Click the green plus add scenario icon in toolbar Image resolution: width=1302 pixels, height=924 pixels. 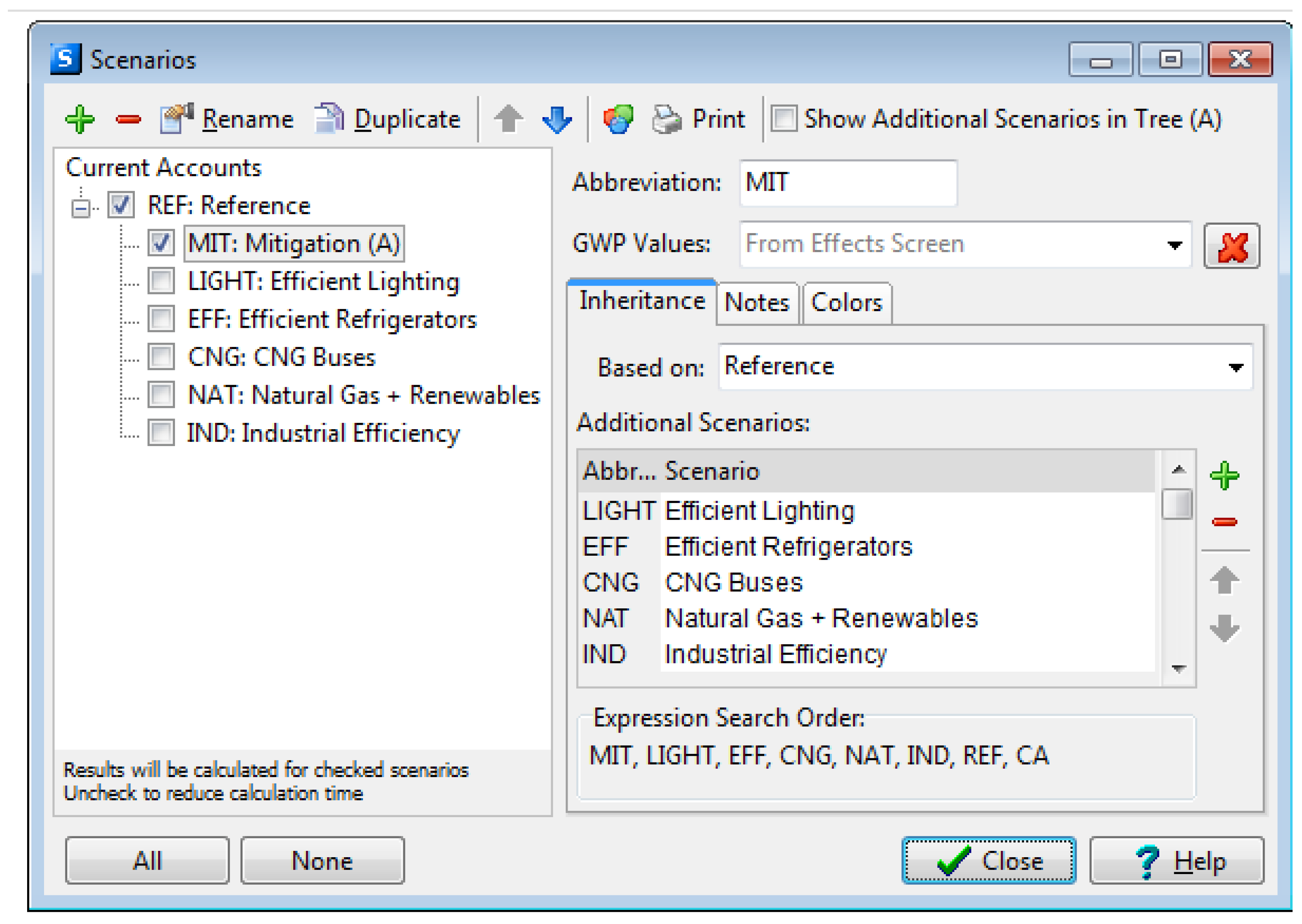tap(80, 119)
